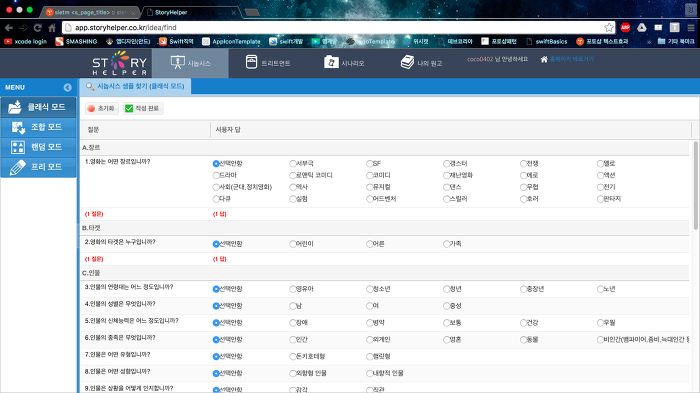Open the 기타 북마크 folder
Viewport: 700px width, 393px height.
(x=676, y=42)
